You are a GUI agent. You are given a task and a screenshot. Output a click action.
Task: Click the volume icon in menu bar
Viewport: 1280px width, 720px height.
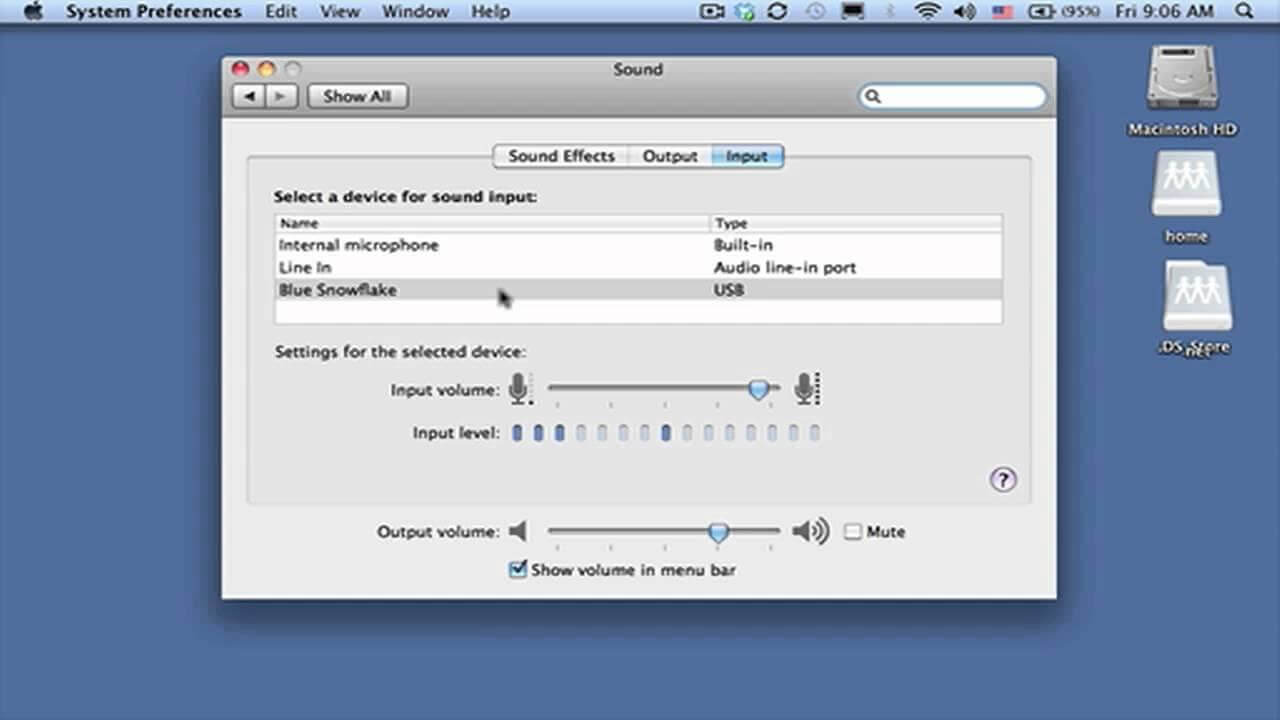[x=964, y=12]
